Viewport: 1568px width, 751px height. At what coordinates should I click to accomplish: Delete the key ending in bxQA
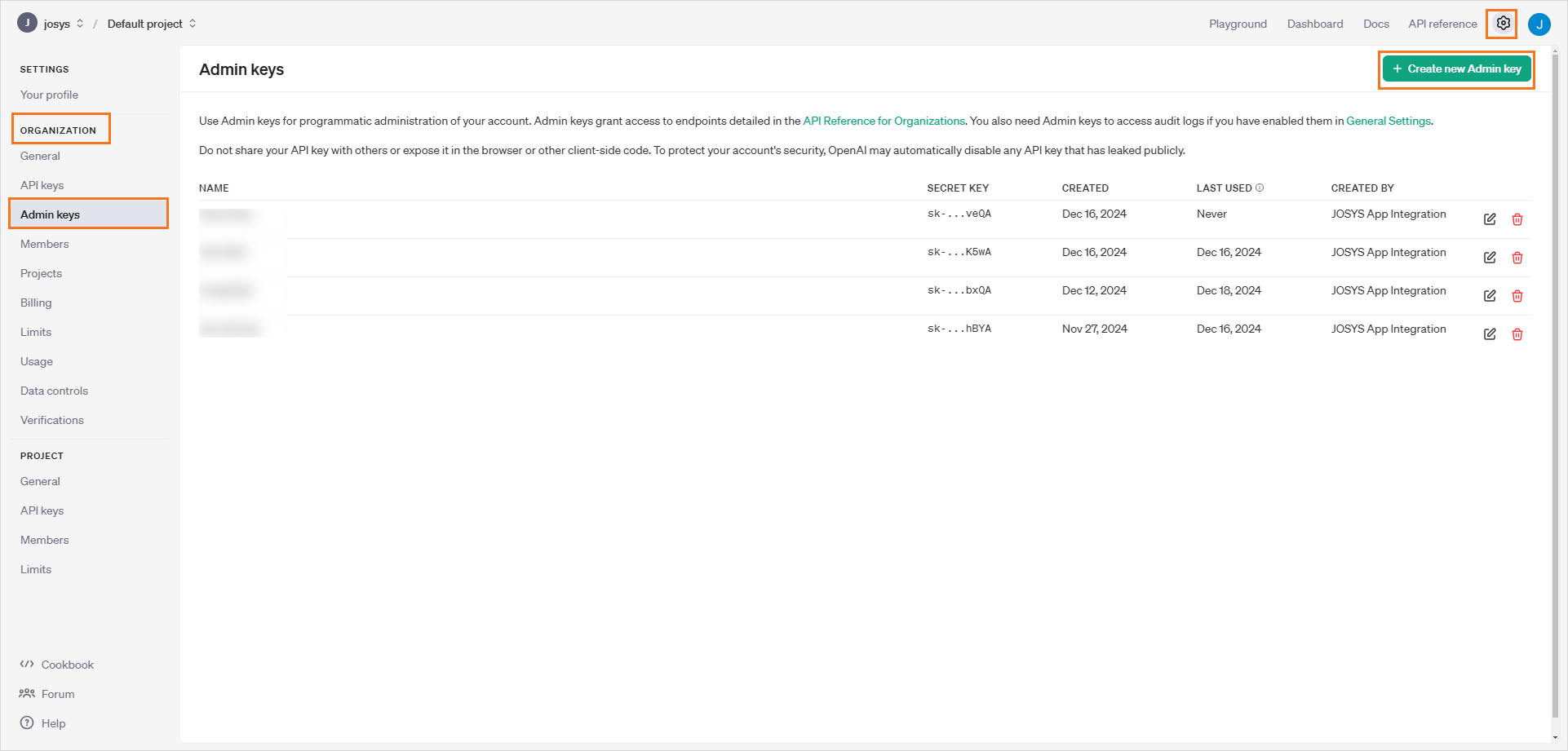click(1517, 296)
